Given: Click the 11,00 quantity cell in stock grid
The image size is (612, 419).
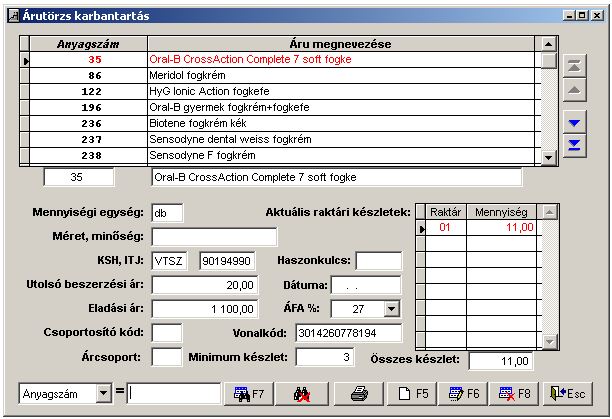Looking at the screenshot, I should 502,227.
